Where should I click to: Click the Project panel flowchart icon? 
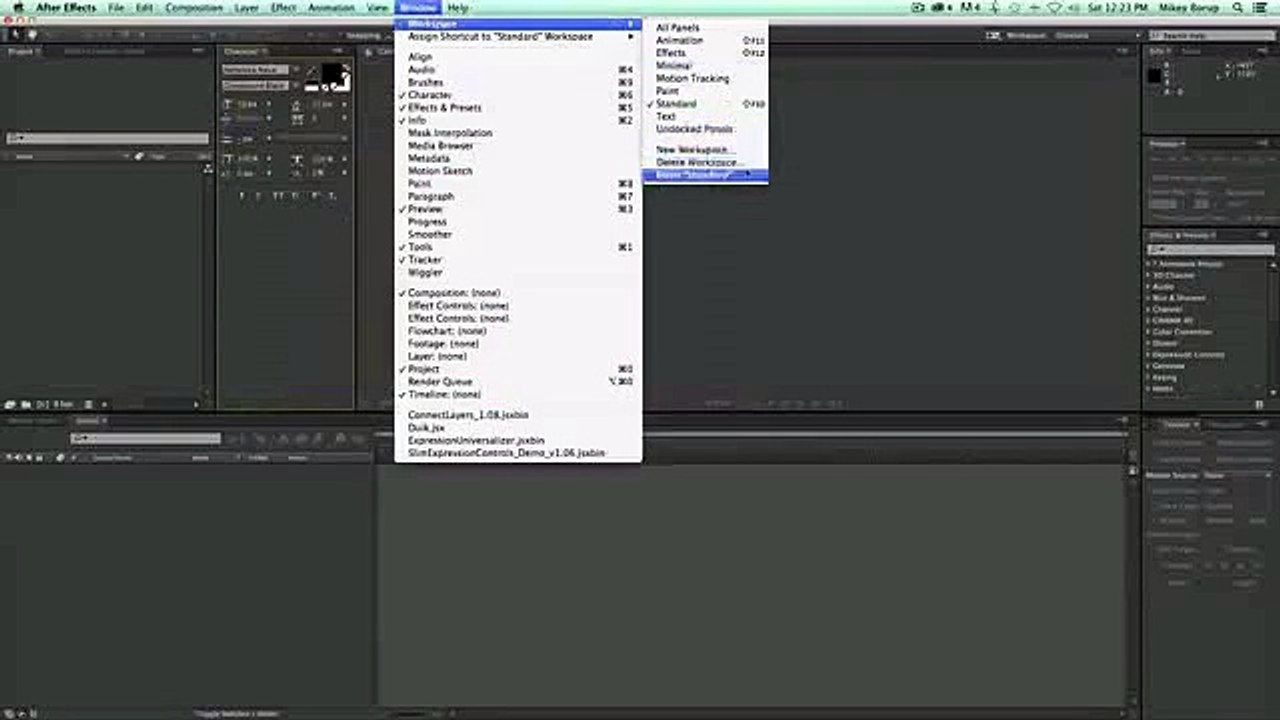tap(207, 168)
